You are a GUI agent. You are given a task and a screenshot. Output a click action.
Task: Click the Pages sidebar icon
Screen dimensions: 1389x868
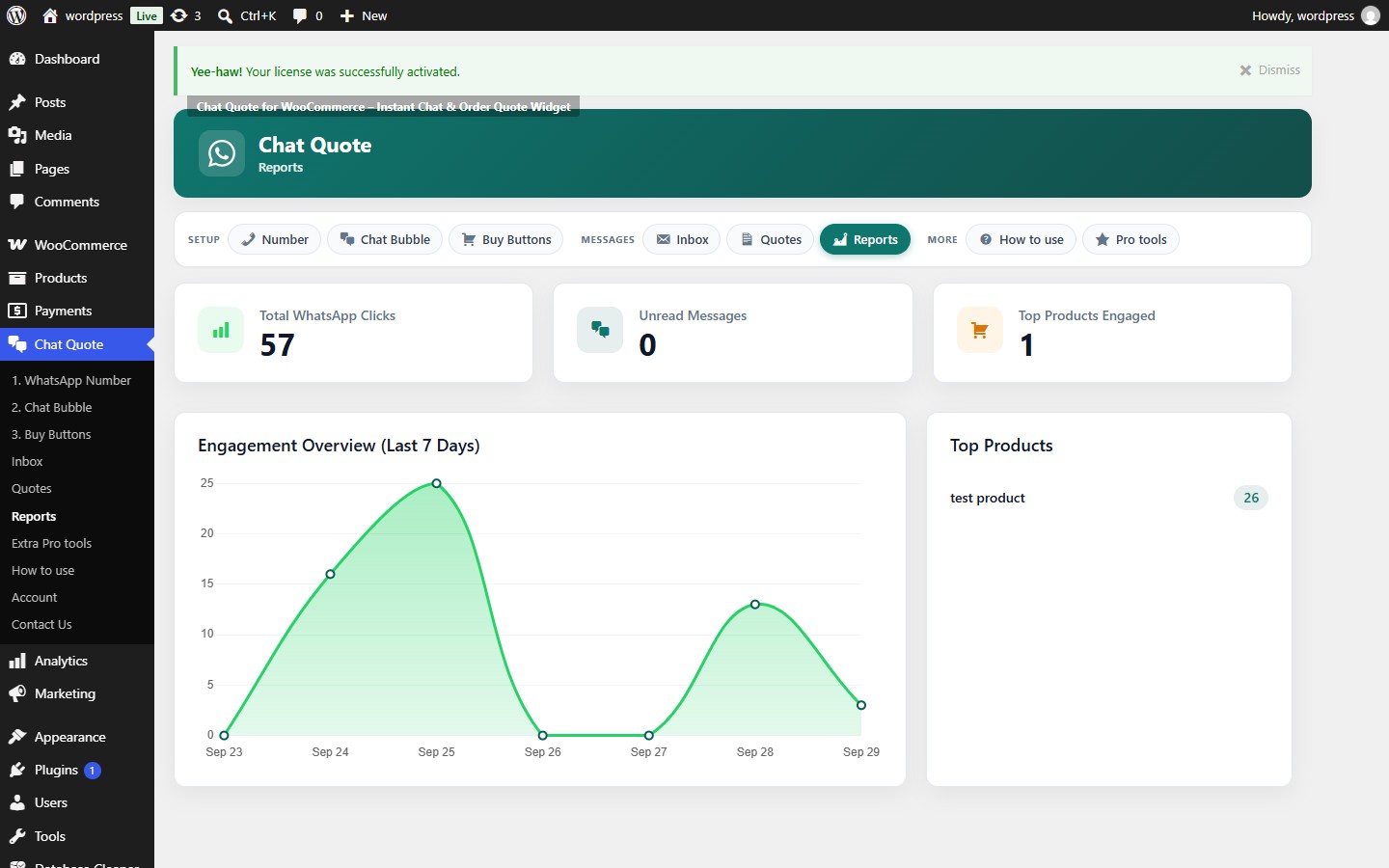(17, 169)
